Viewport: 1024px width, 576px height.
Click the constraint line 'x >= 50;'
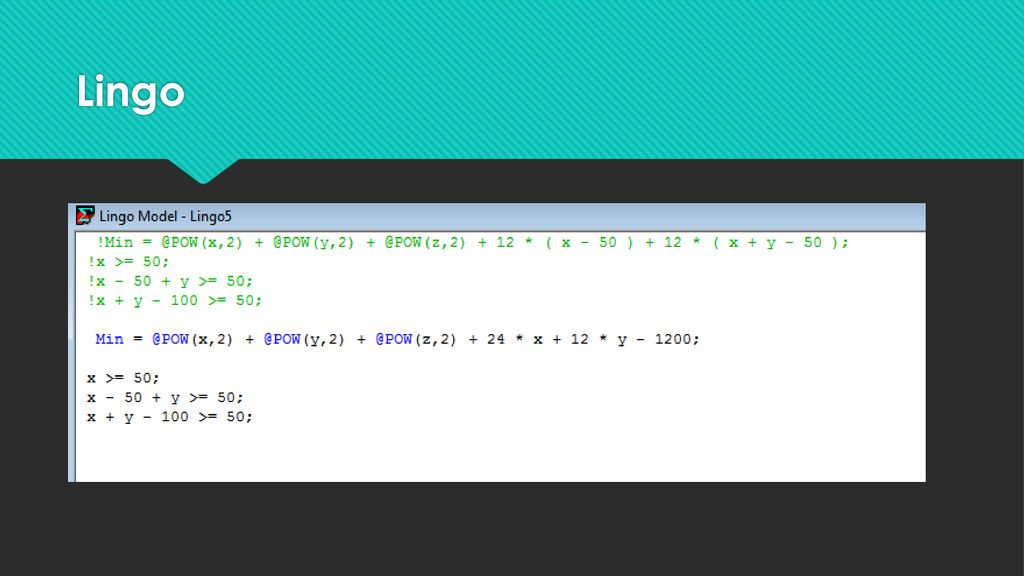coord(123,378)
